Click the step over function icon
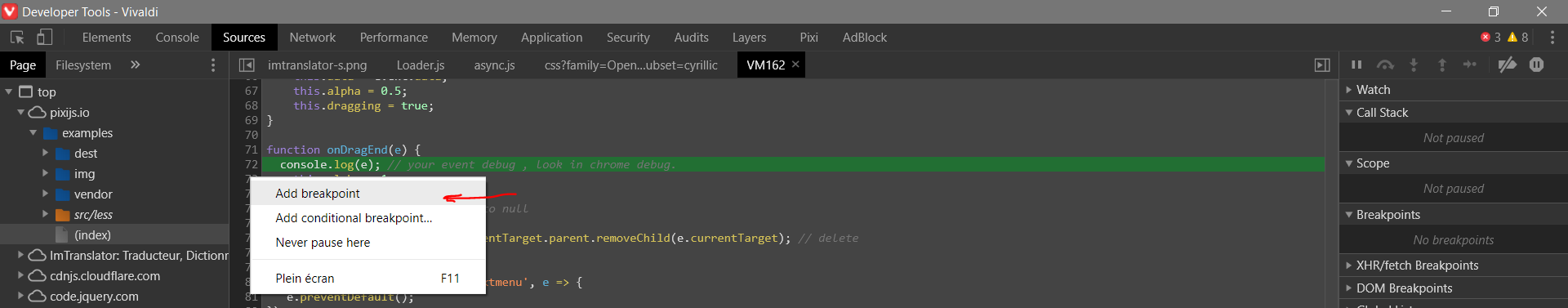1568x308 pixels. pos(1385,65)
